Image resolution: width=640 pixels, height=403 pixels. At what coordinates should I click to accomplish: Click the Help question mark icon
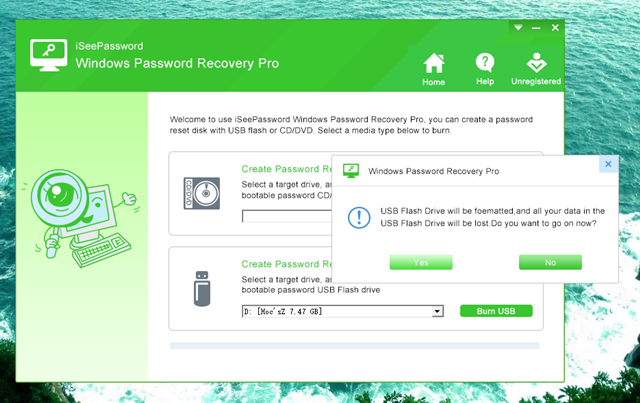pos(485,65)
